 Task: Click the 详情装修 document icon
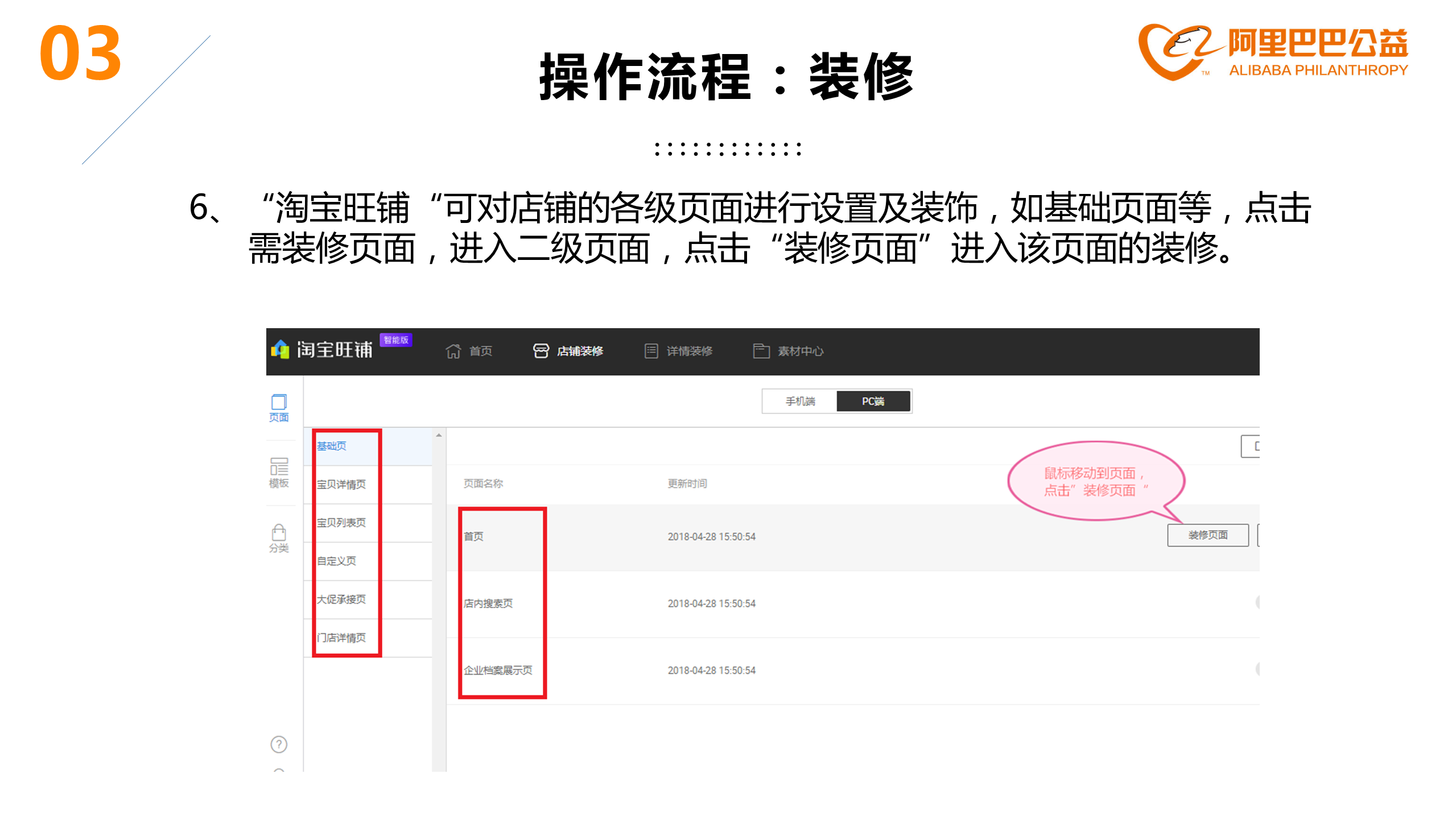[651, 351]
